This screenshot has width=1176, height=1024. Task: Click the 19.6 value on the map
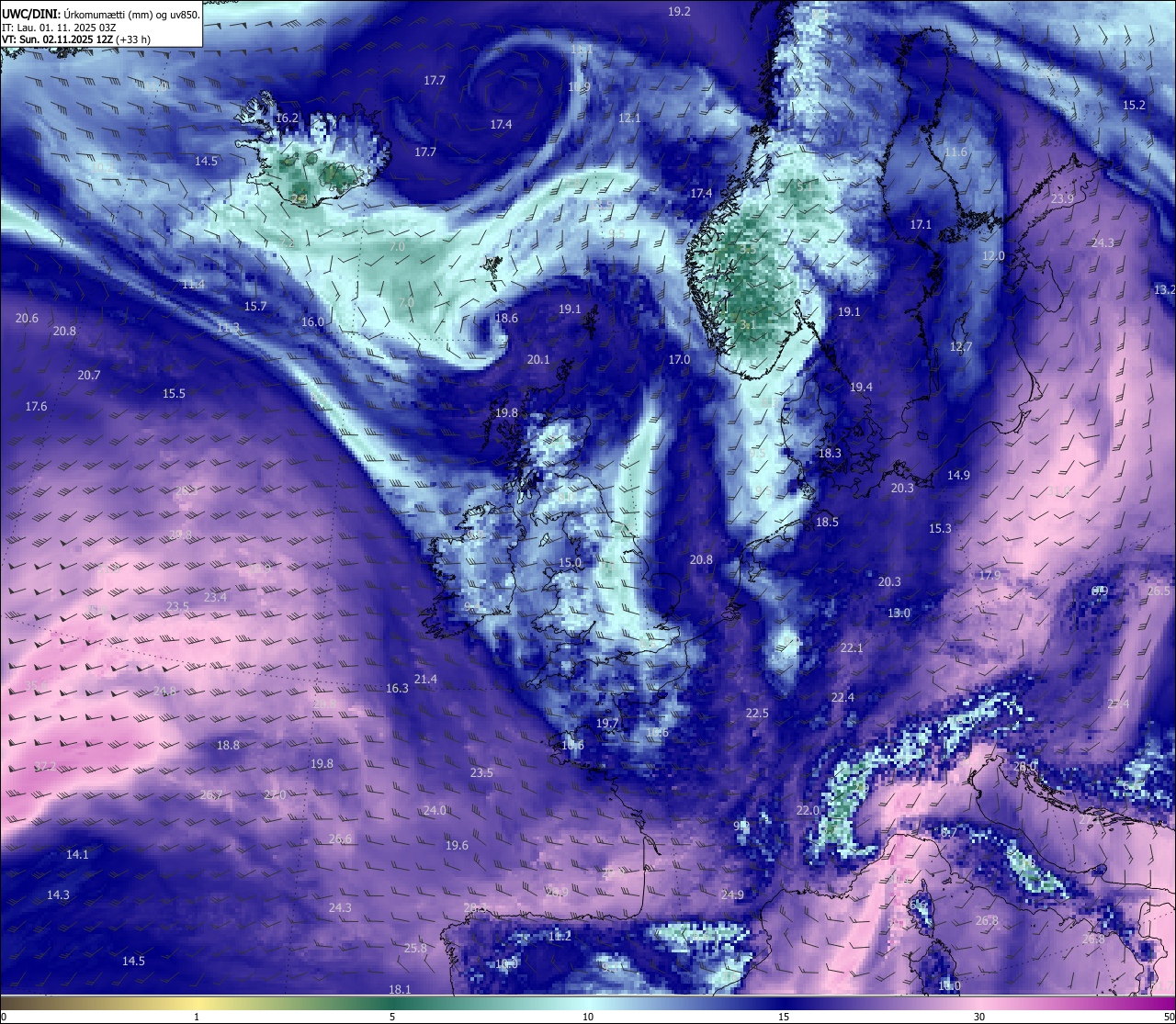457,845
